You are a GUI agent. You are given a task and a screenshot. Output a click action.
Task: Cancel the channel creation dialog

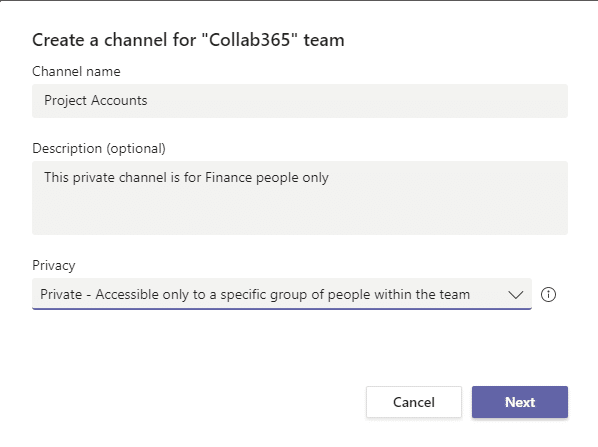coord(414,402)
